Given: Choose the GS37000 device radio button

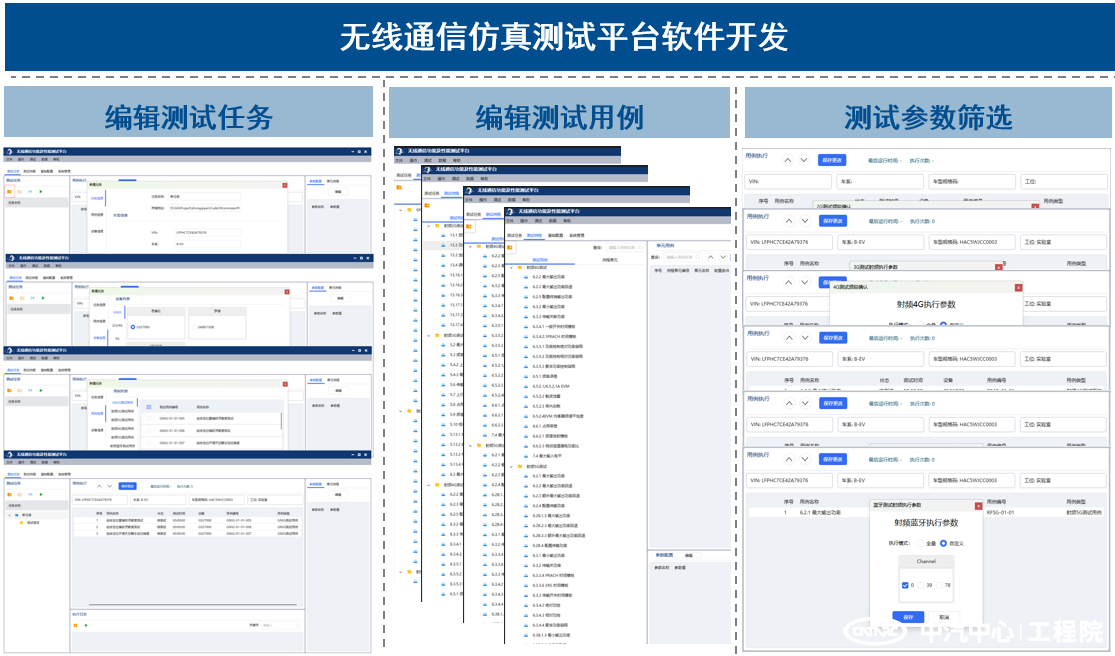Looking at the screenshot, I should (133, 326).
